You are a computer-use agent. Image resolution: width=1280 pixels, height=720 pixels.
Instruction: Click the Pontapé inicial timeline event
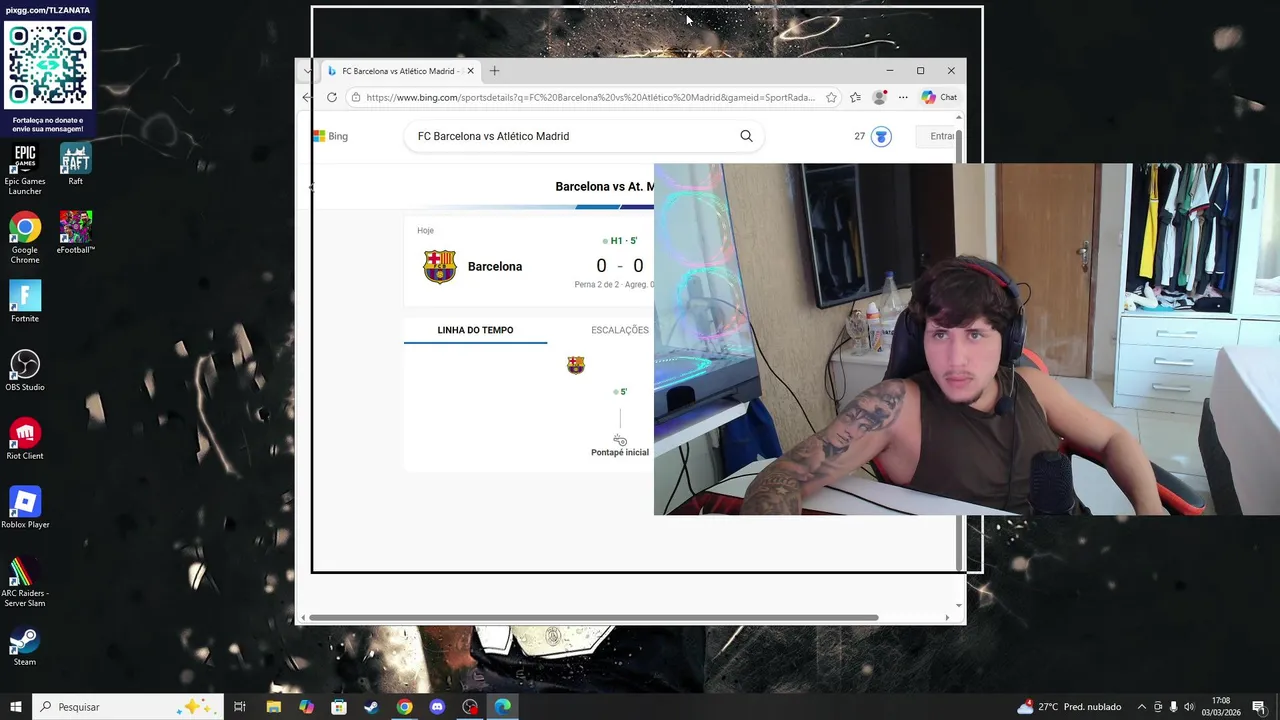click(620, 446)
